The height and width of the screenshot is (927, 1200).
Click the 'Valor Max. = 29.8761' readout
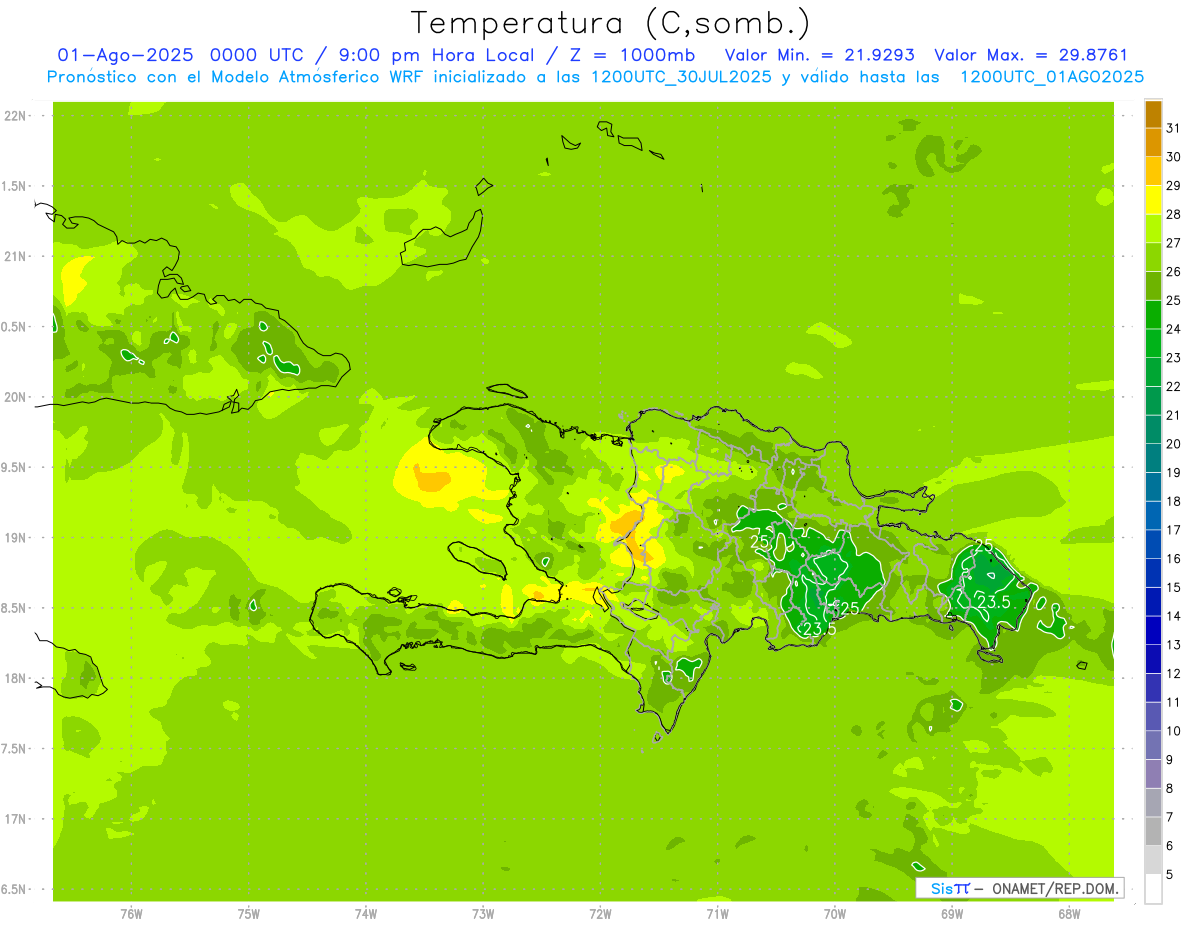point(1031,55)
